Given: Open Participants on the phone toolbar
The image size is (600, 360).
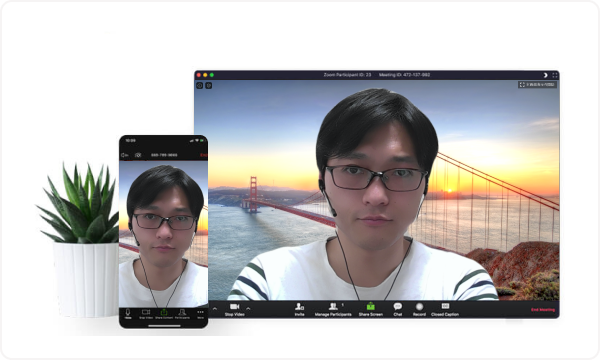Looking at the screenshot, I should pyautogui.click(x=182, y=314).
